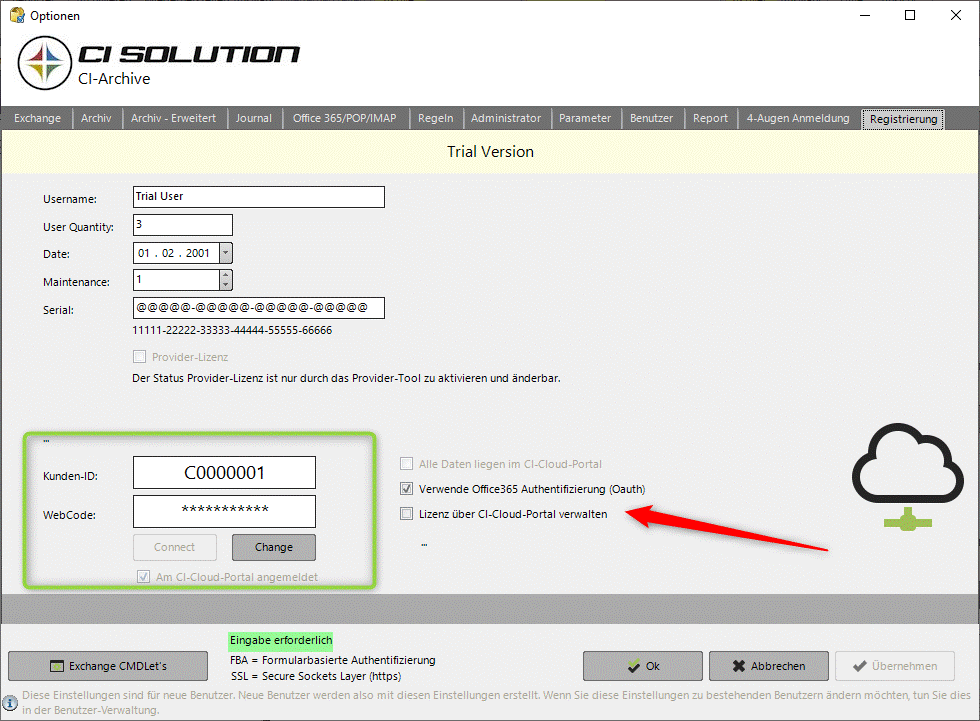Go to the Benutzer tab
Viewport: 980px width, 721px height.
pyautogui.click(x=651, y=118)
